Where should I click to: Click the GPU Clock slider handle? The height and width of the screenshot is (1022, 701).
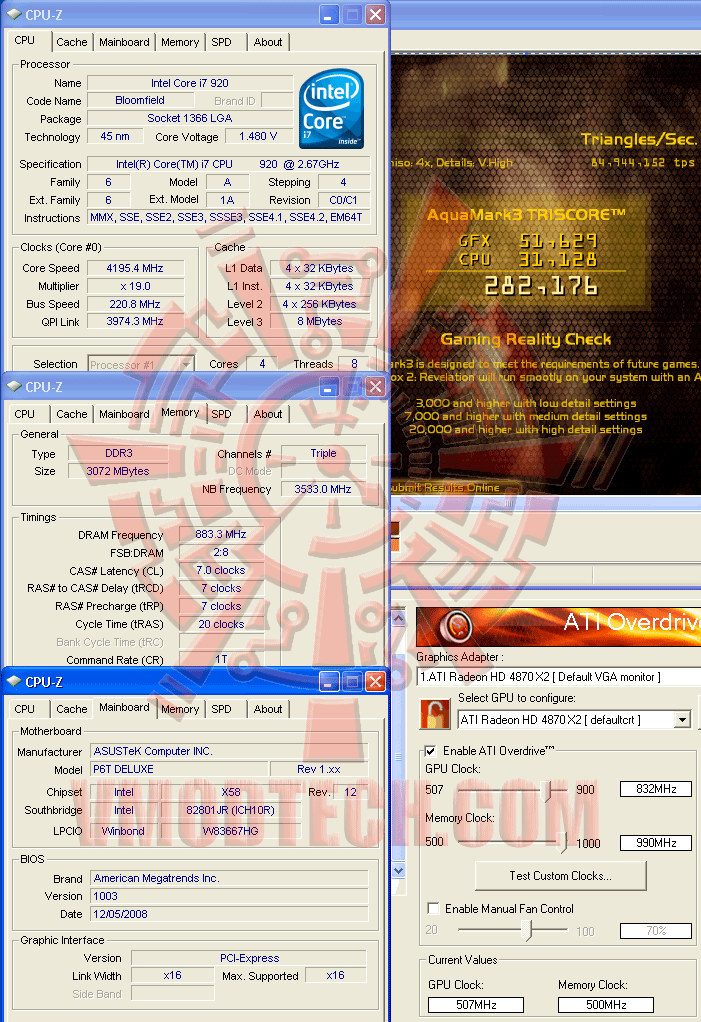pos(547,790)
